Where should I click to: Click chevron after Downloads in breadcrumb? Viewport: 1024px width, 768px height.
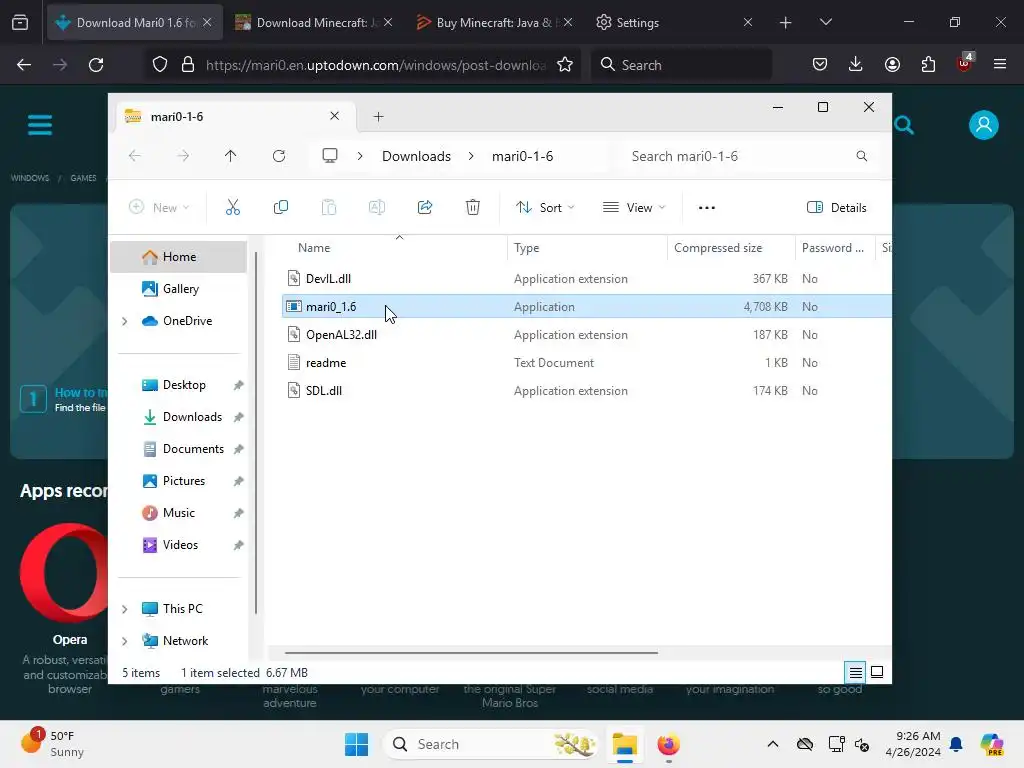471,156
